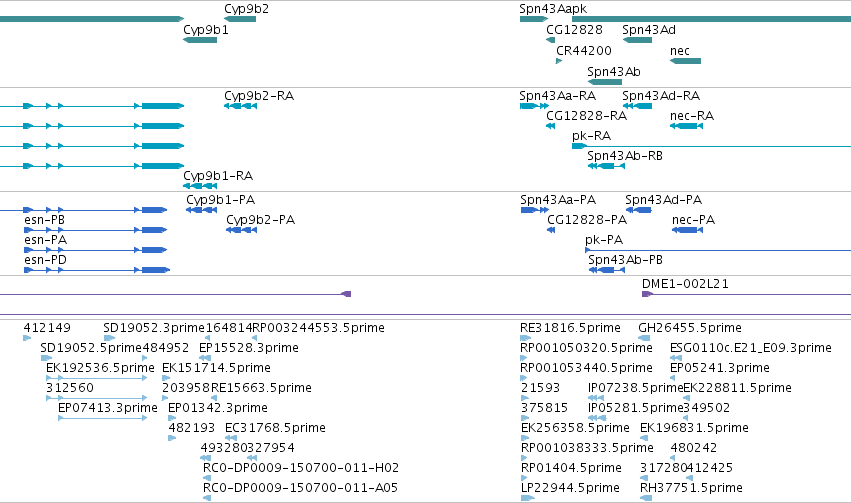Select the Spn43Ad-PA protein label
The width and height of the screenshot is (851, 503).
(x=663, y=200)
